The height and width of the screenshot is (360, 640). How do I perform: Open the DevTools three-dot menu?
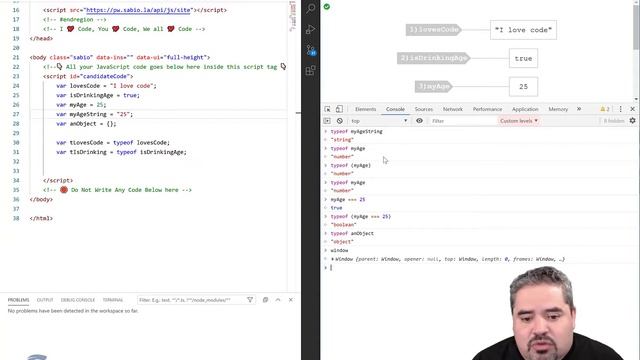point(620,109)
